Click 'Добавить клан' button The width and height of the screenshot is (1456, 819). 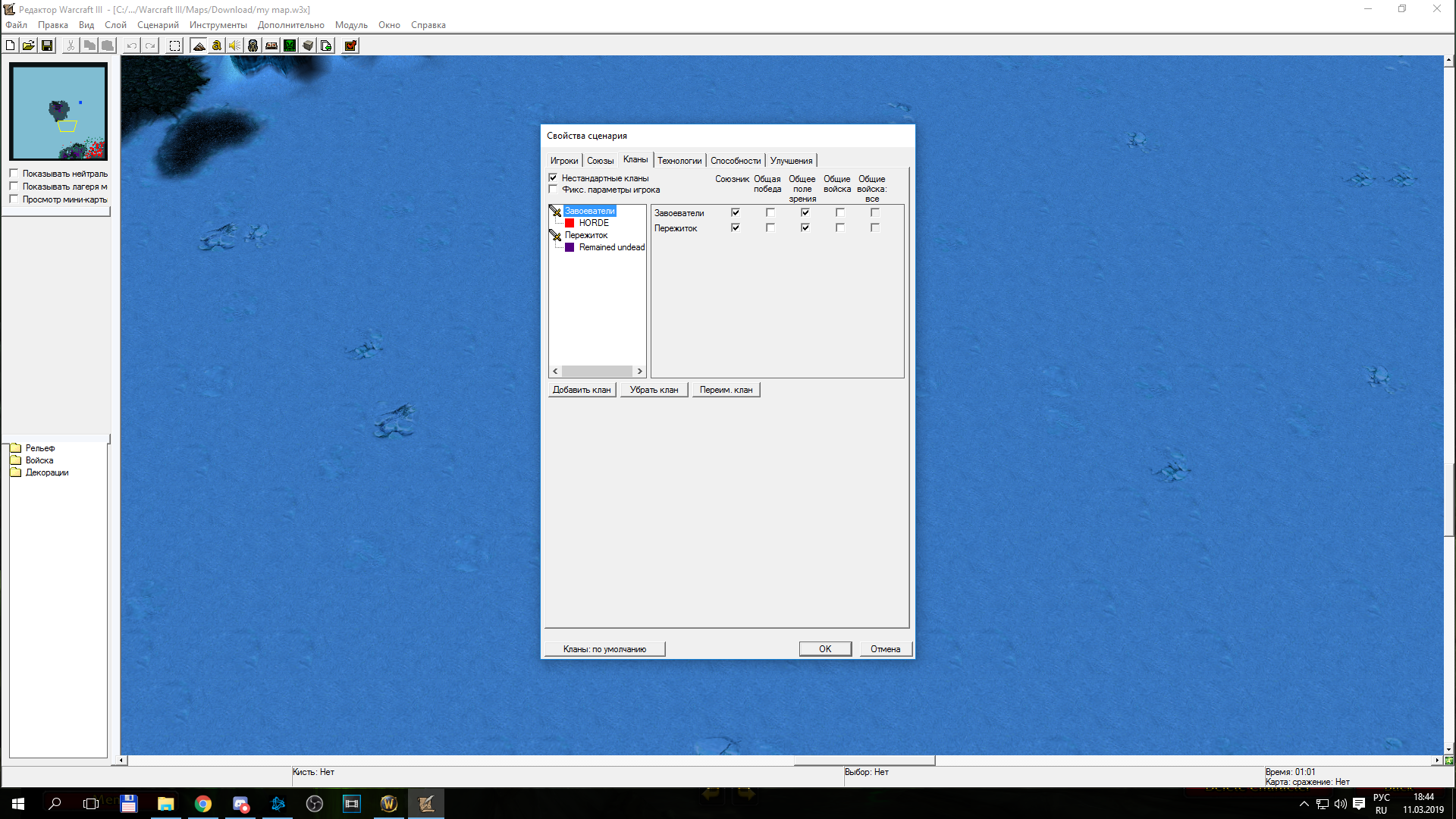click(x=582, y=390)
